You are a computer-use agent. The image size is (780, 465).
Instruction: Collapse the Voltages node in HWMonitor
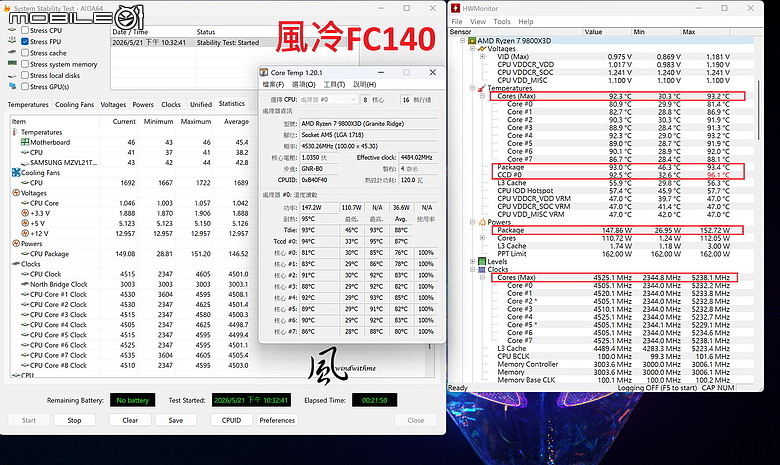point(473,49)
